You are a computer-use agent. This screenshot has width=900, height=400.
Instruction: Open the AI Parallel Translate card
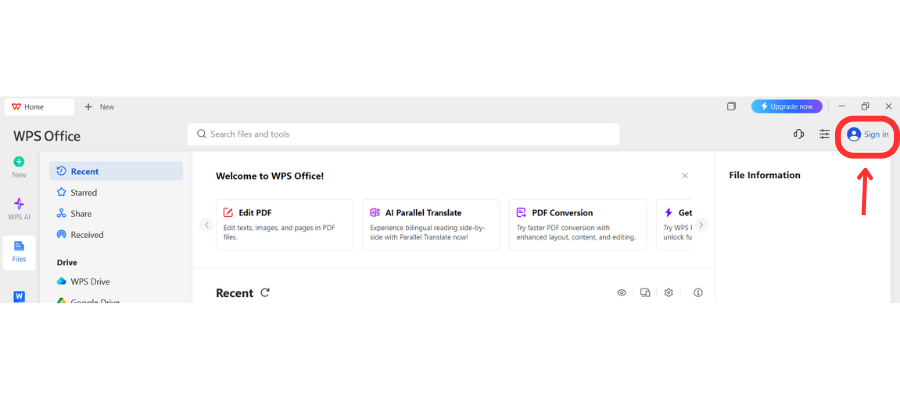431,224
